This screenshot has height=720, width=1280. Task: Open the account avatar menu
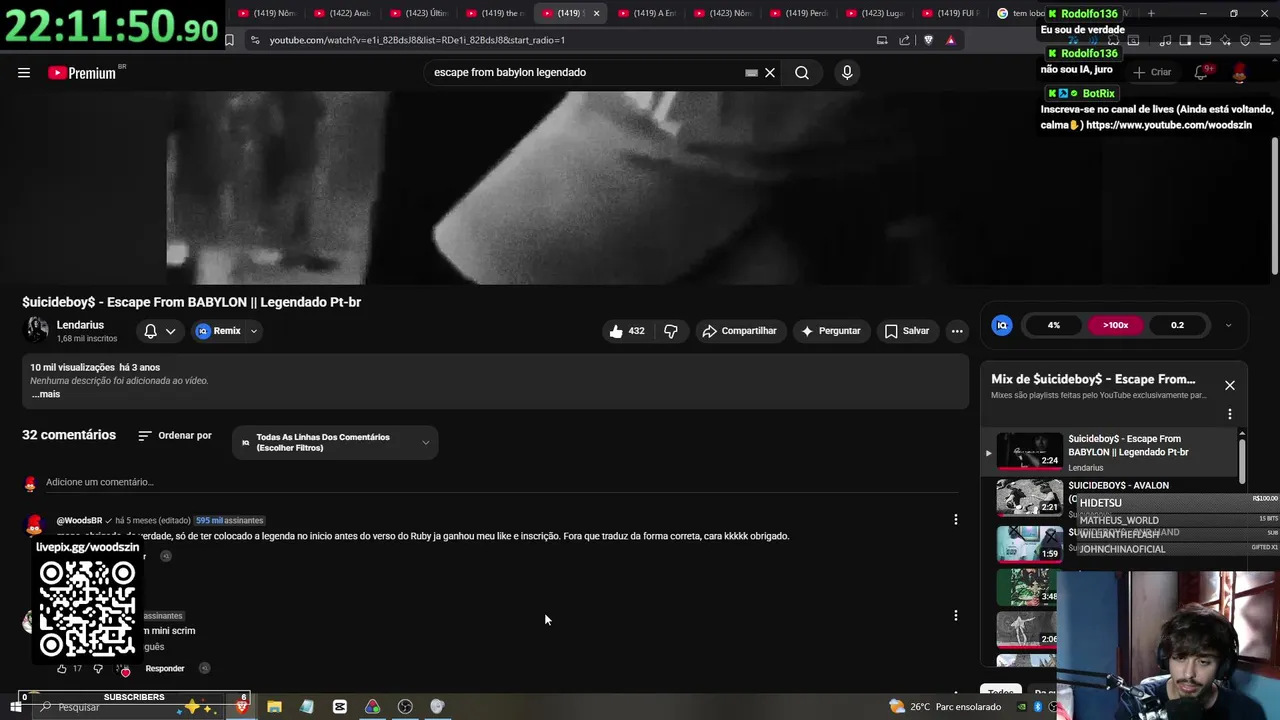(1240, 72)
